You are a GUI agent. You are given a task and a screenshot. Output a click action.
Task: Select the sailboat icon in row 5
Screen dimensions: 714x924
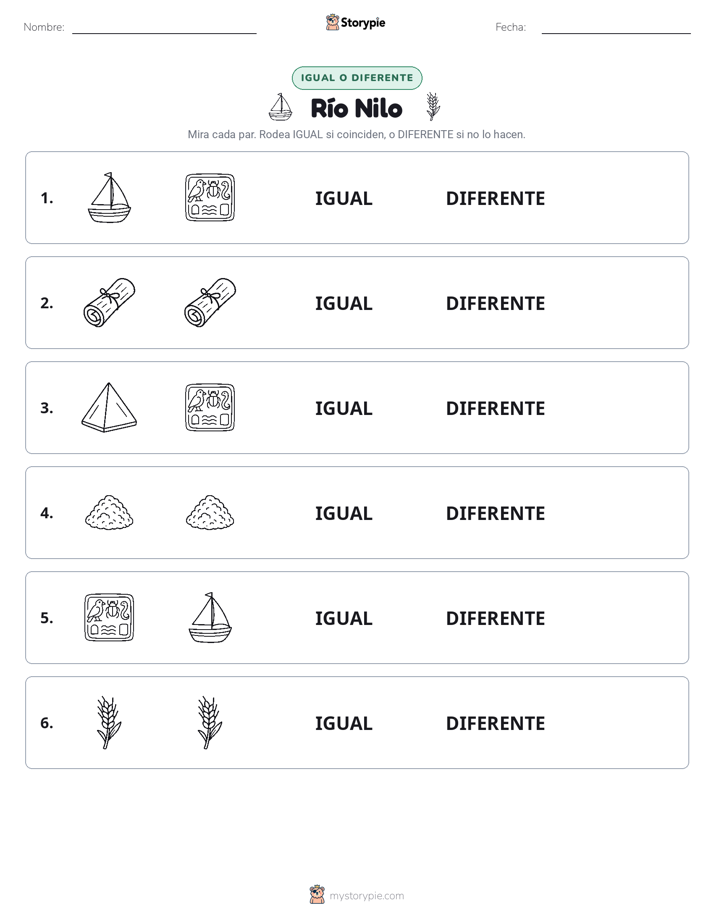(x=210, y=618)
